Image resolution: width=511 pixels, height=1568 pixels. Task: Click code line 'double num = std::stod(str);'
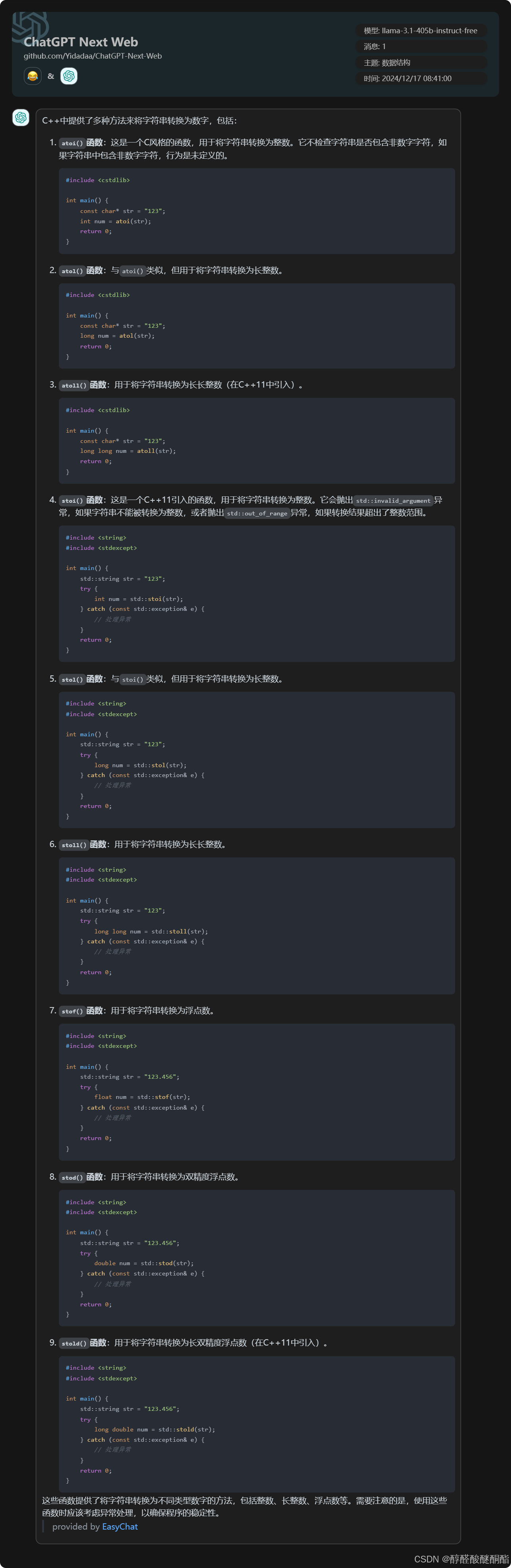point(144,1263)
